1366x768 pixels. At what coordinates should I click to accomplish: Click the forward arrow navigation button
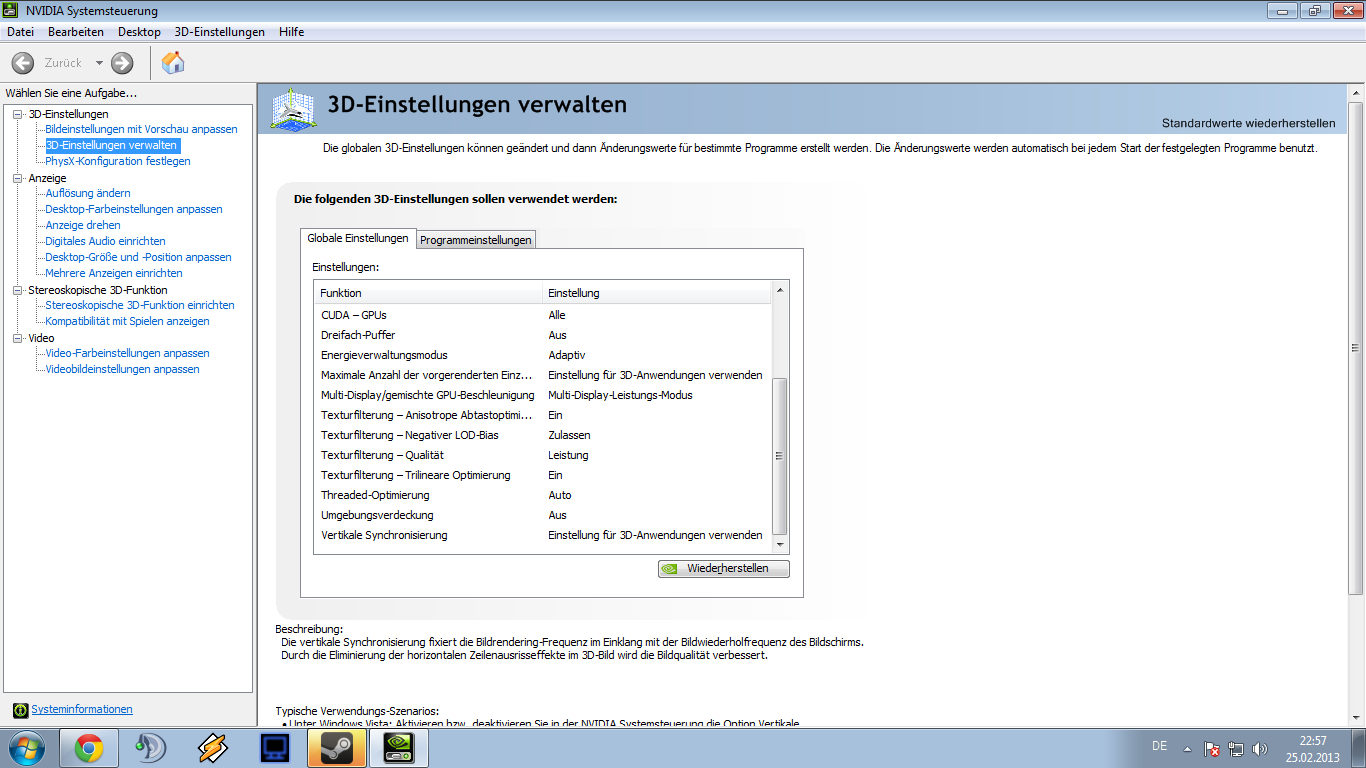[x=122, y=63]
